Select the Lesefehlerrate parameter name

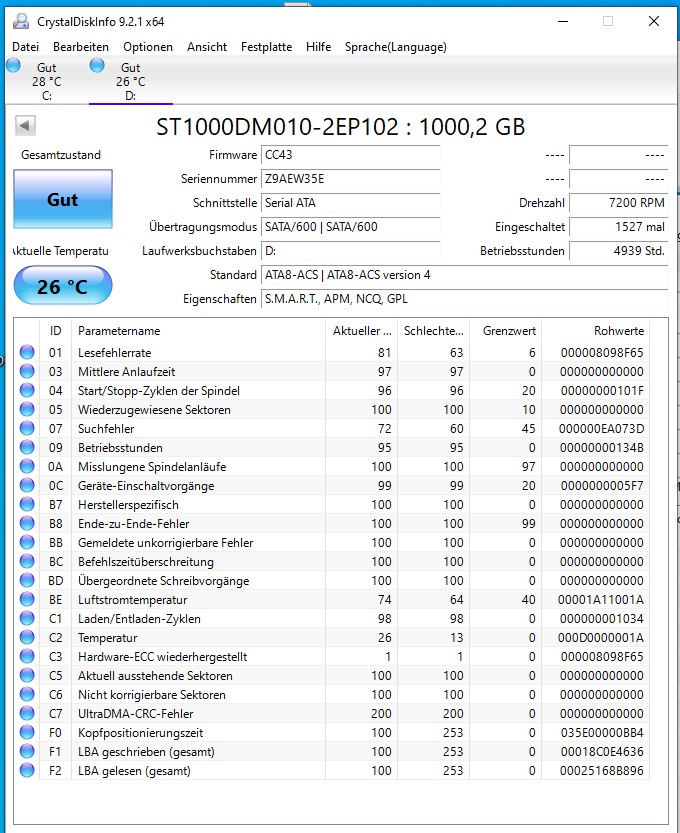[115, 353]
